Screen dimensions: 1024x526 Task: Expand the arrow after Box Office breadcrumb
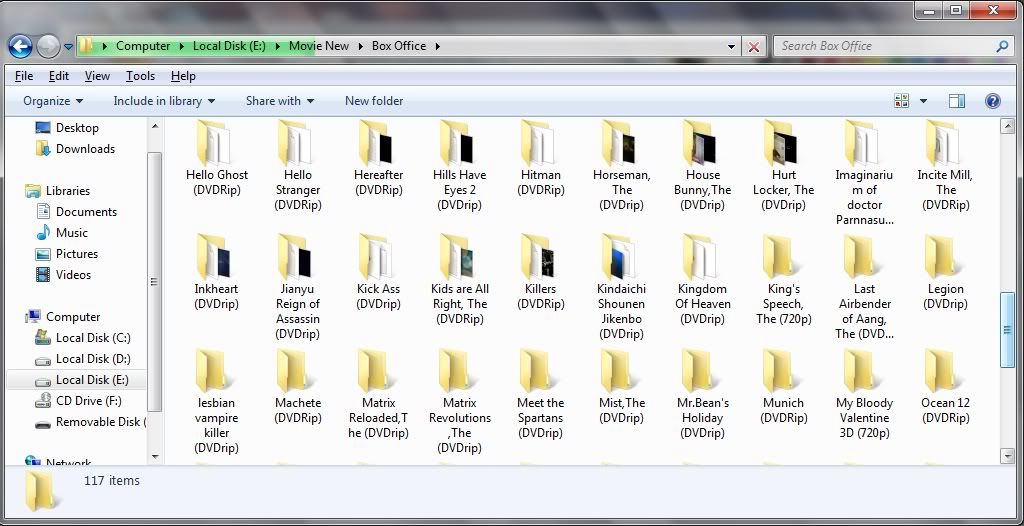pyautogui.click(x=437, y=46)
